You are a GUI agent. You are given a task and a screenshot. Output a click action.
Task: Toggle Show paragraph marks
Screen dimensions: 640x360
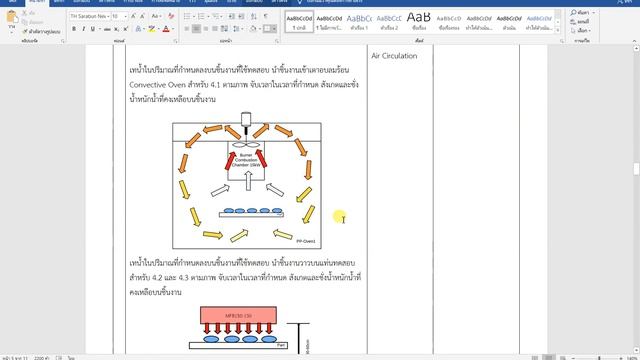pos(266,16)
